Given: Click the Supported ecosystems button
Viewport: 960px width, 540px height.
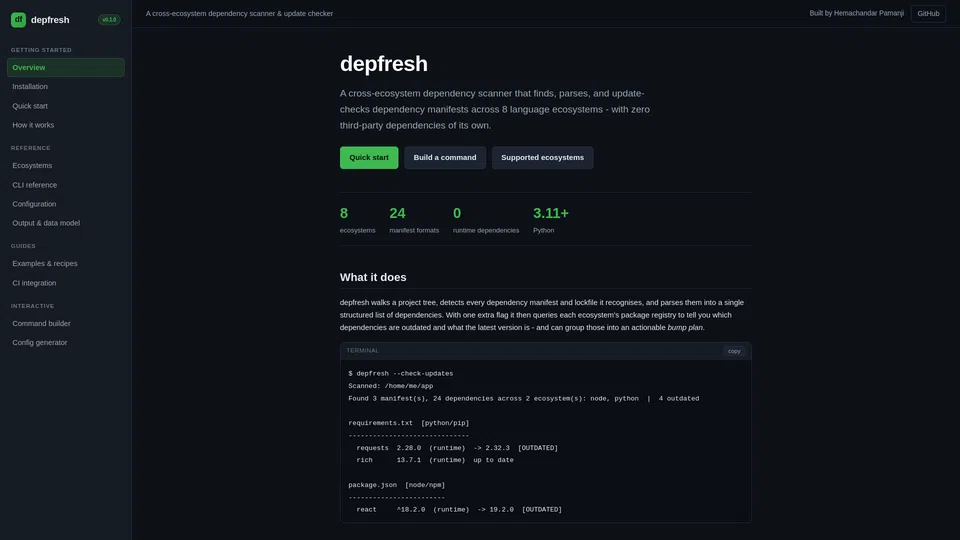Looking at the screenshot, I should [x=542, y=157].
